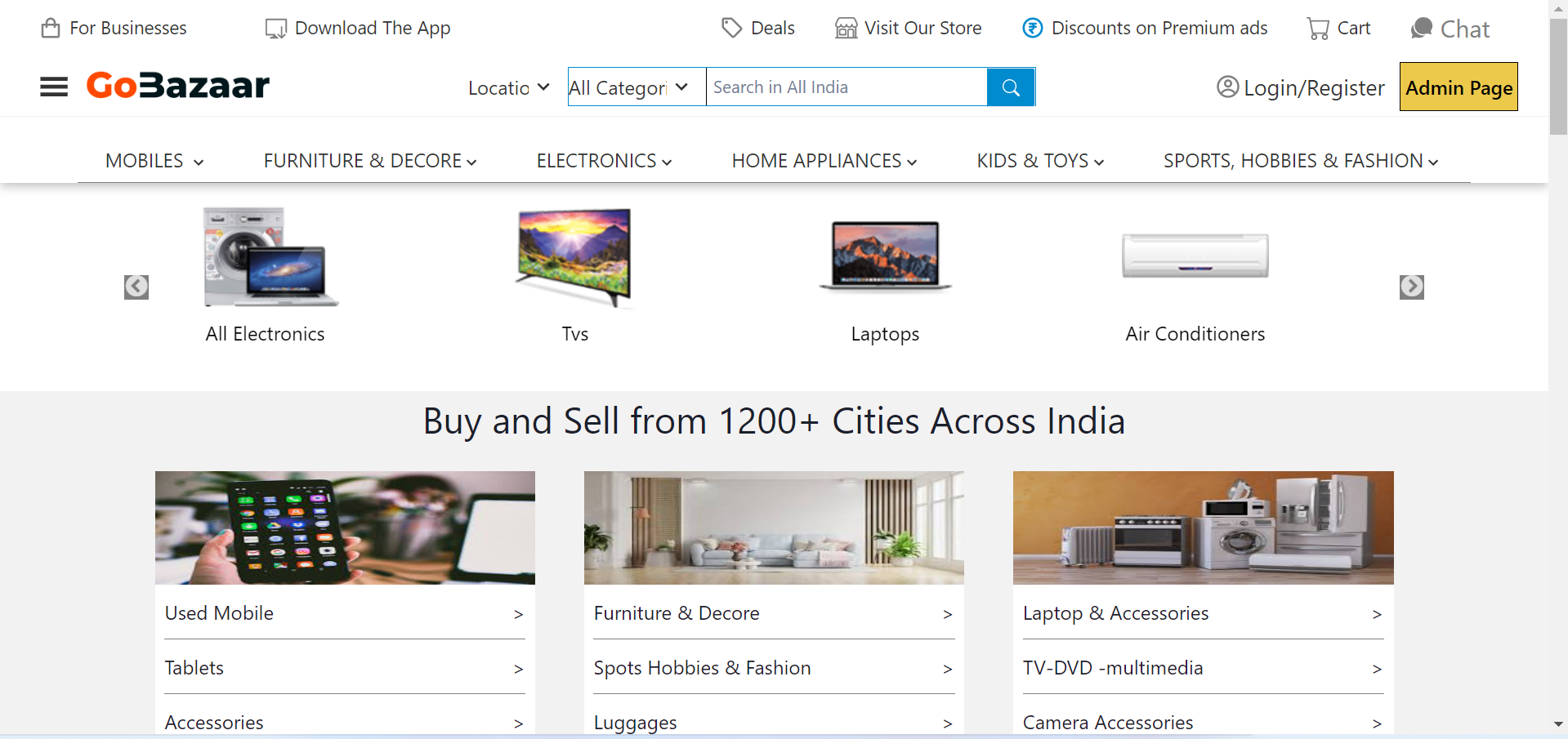Open Discounts on Premium ads rupee icon
Screen dimensions: 1568x739
(1032, 27)
